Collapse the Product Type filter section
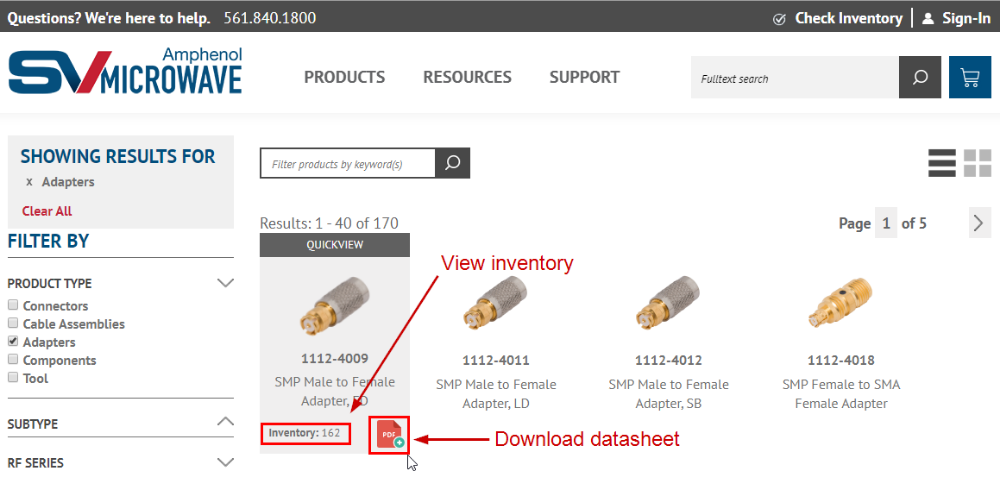 pos(226,283)
